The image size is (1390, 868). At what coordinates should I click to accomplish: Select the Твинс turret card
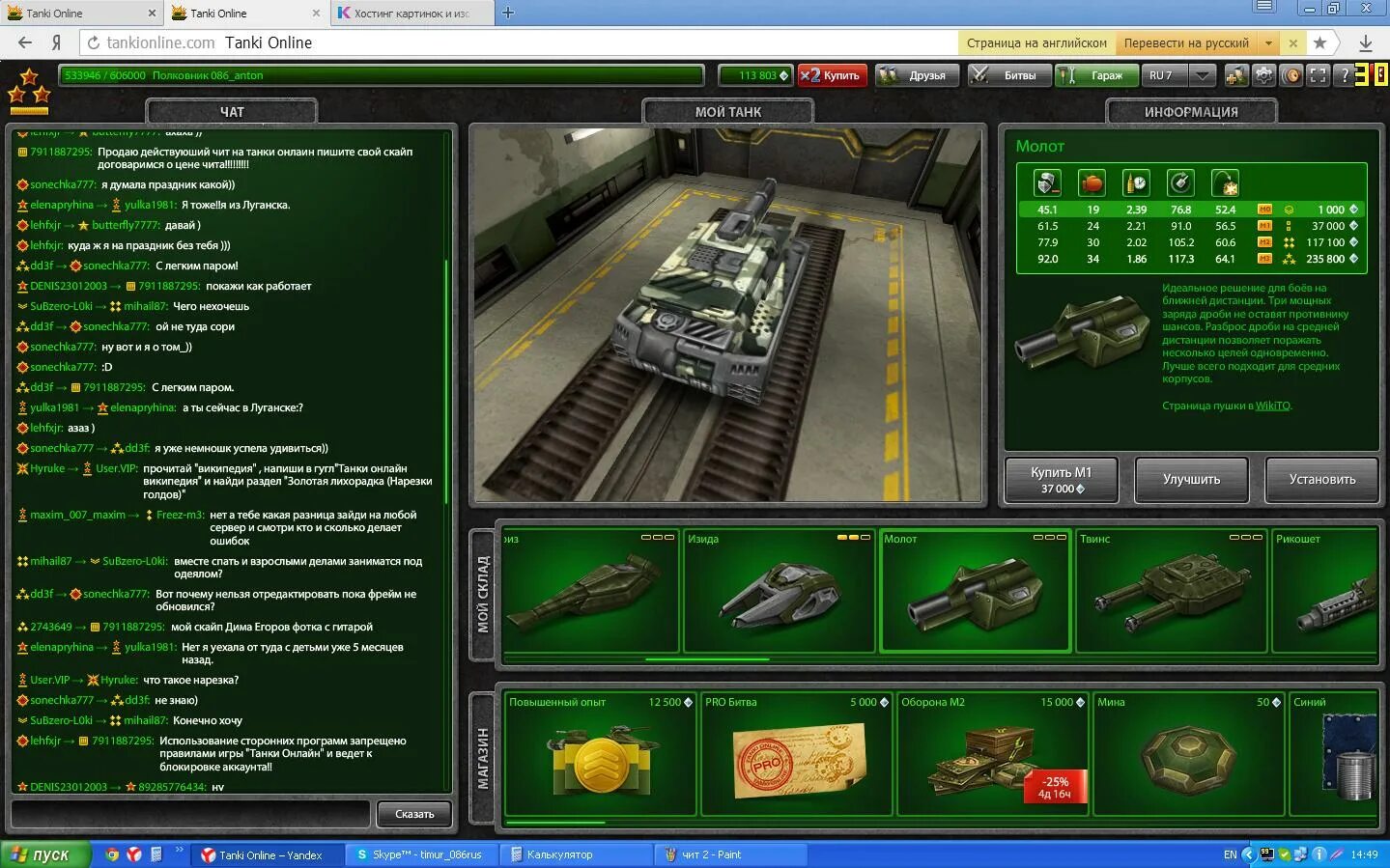click(1170, 591)
